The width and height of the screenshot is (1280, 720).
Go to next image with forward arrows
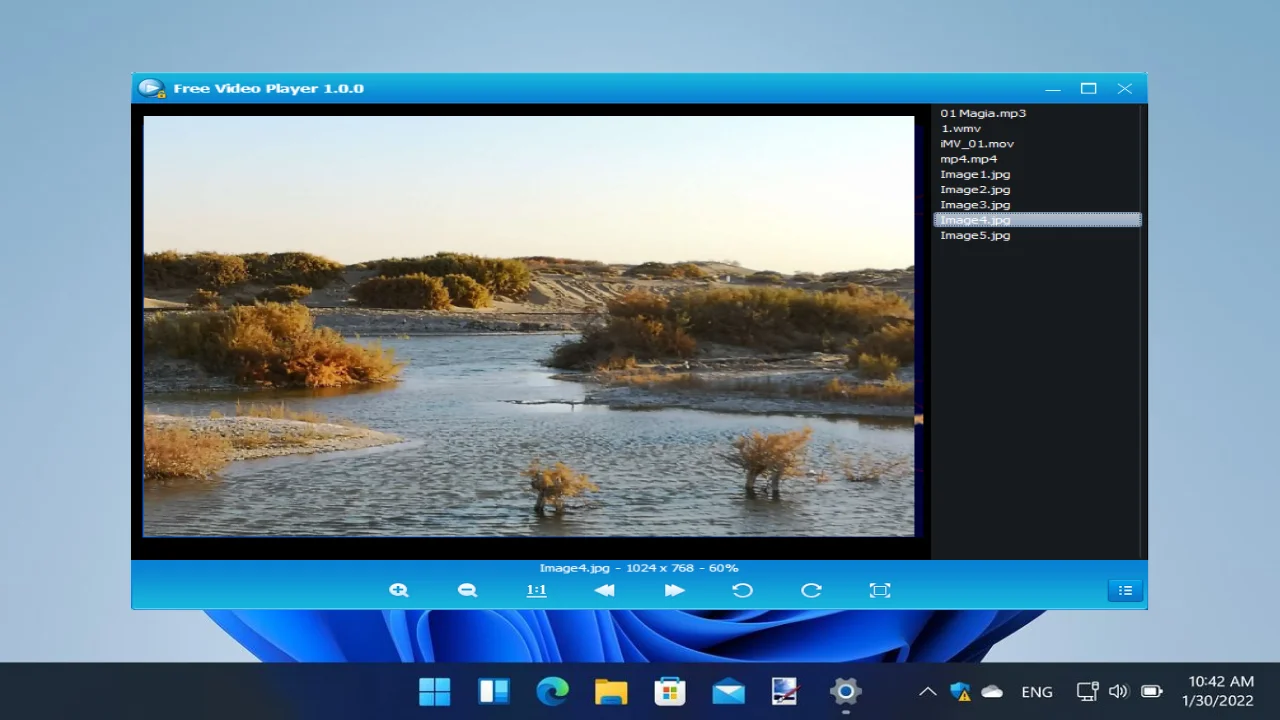(x=674, y=590)
